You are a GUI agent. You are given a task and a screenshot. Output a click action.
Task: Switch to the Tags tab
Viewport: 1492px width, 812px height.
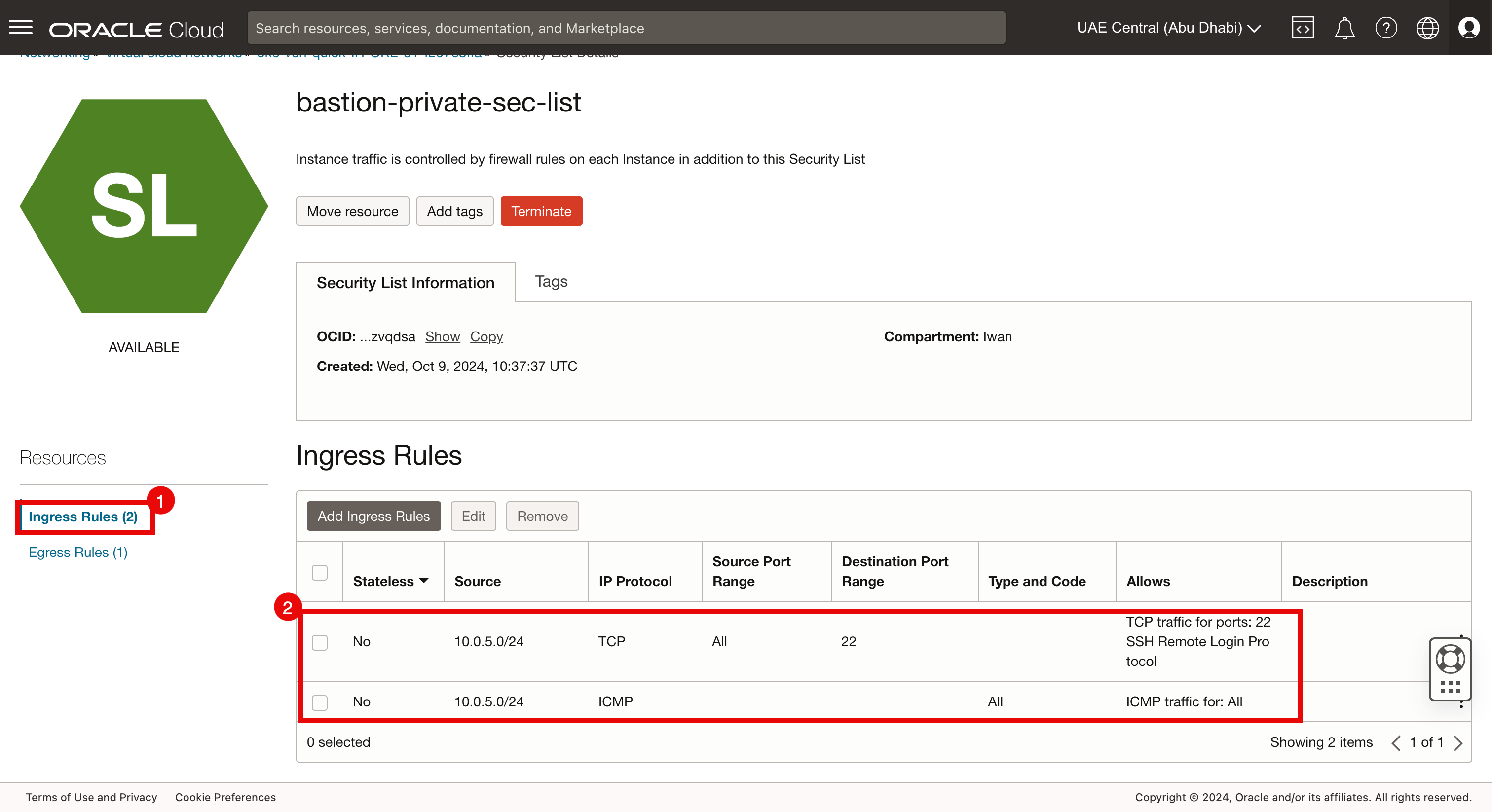[551, 282]
